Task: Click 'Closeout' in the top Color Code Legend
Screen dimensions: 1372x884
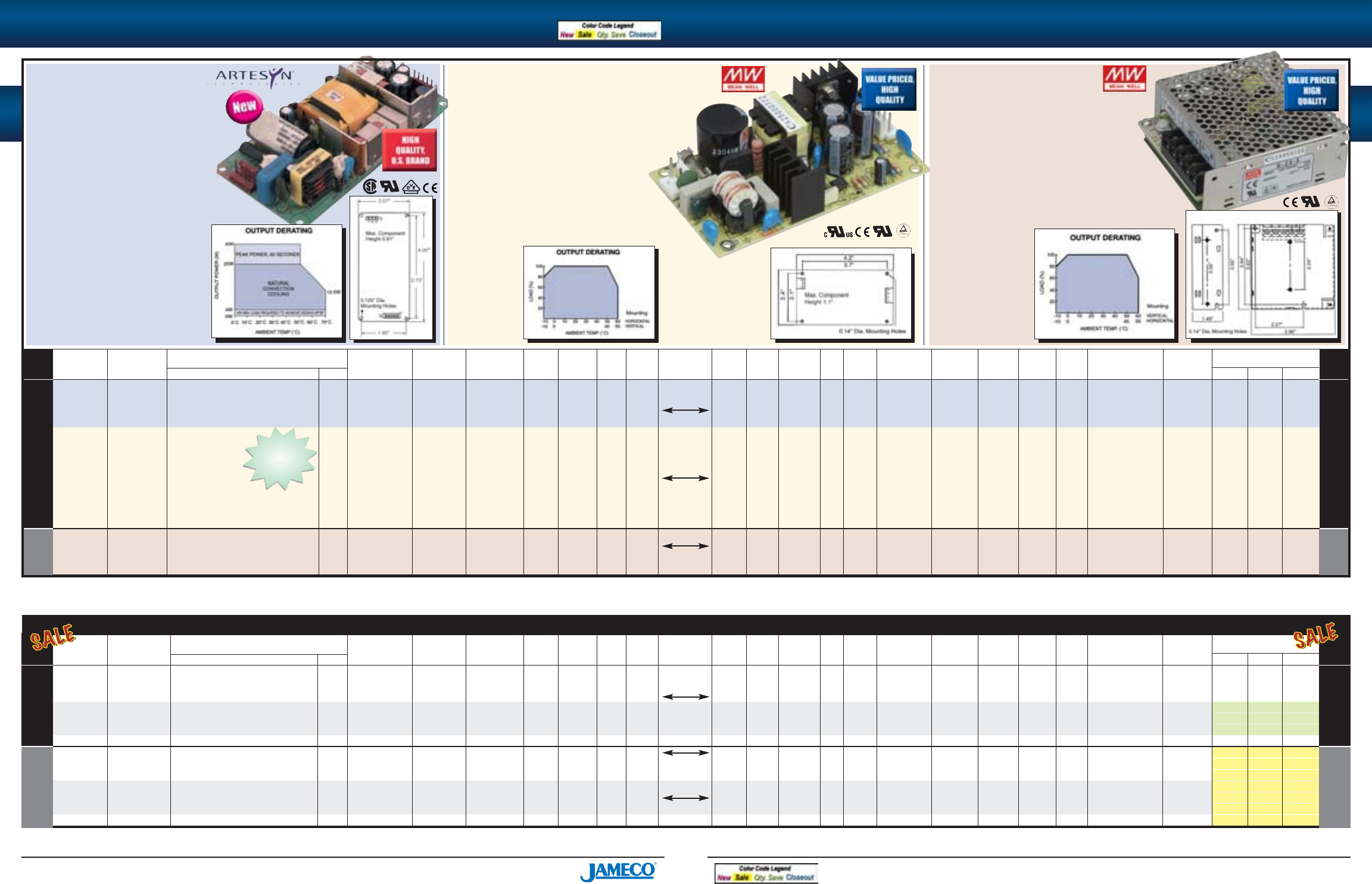Action: (643, 35)
